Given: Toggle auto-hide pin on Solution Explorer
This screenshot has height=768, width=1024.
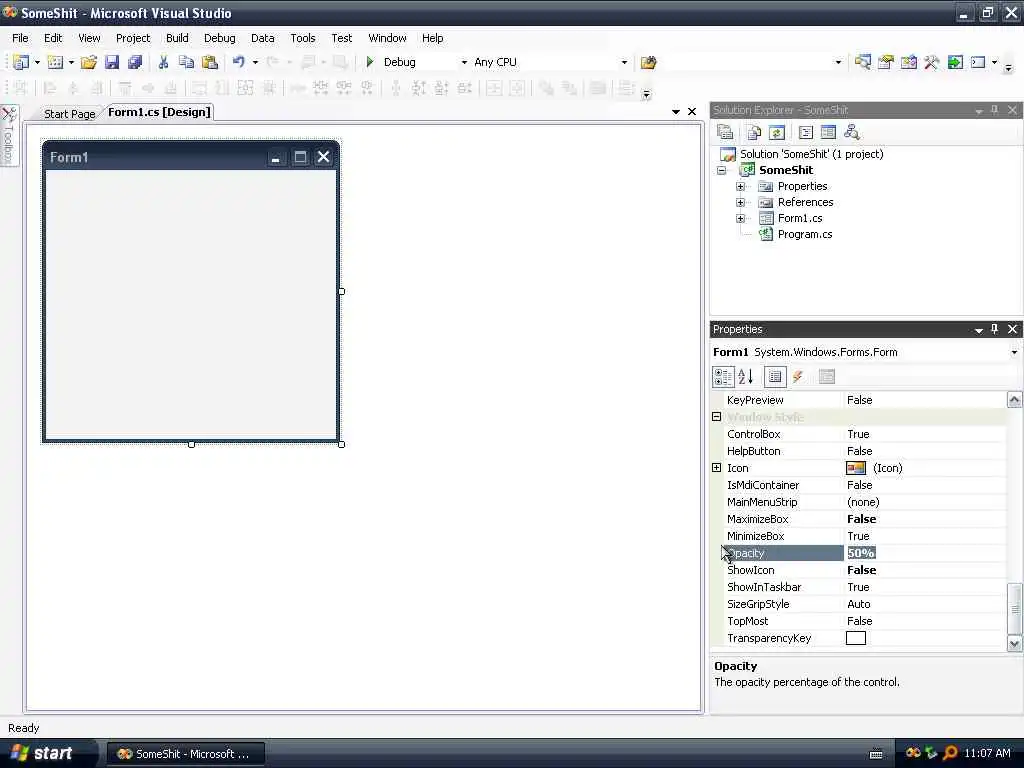Looking at the screenshot, I should [995, 110].
